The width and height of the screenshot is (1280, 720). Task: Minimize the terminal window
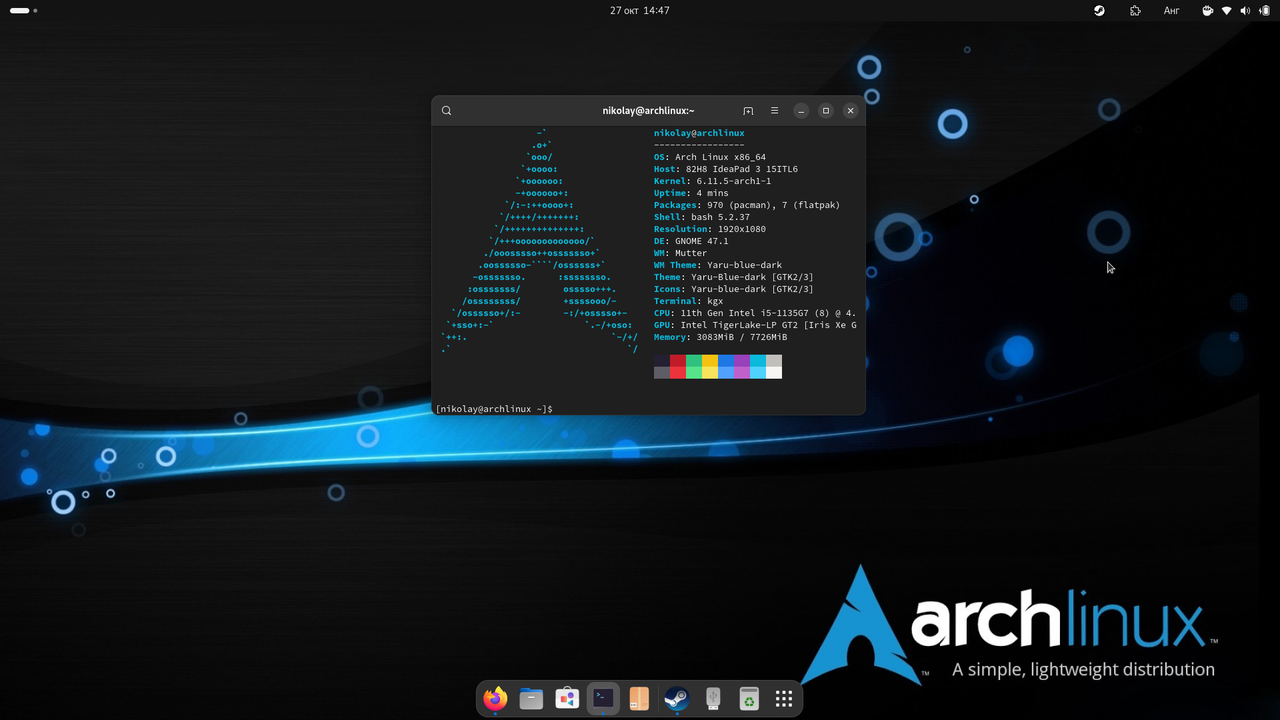[801, 111]
